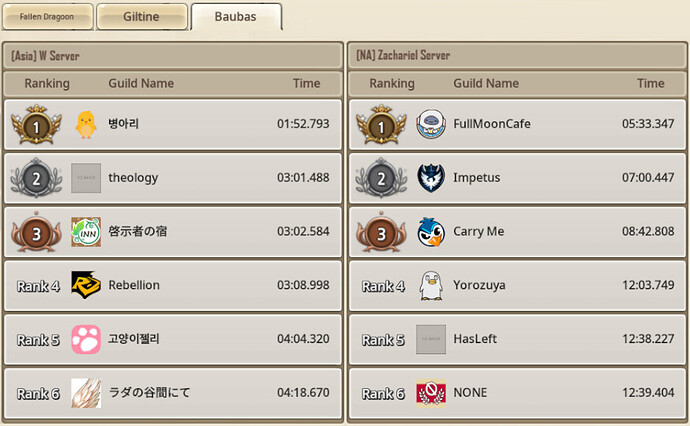Click the Rebellion guild logo icon

[x=86, y=285]
